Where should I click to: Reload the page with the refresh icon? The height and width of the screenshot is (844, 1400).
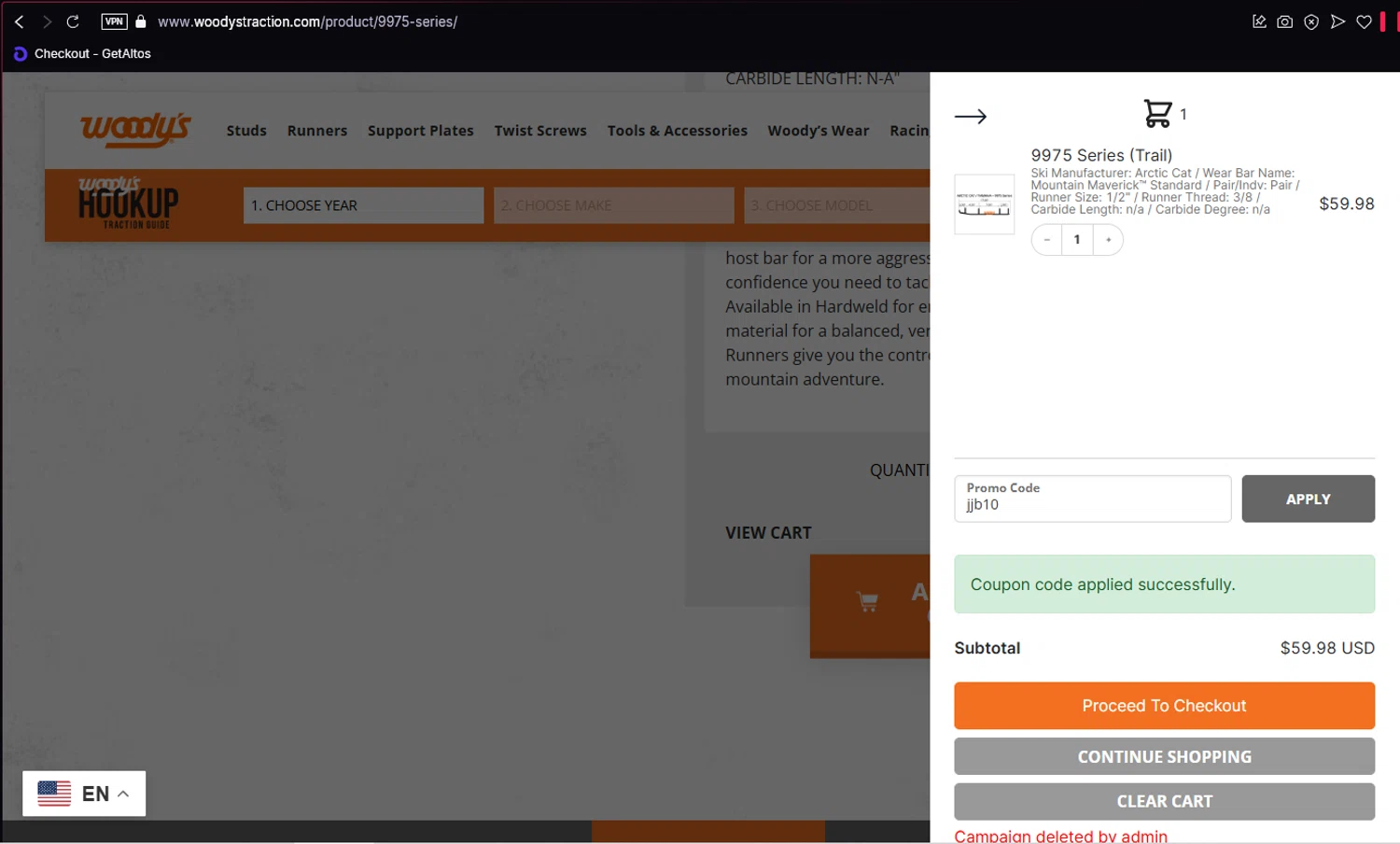73,21
